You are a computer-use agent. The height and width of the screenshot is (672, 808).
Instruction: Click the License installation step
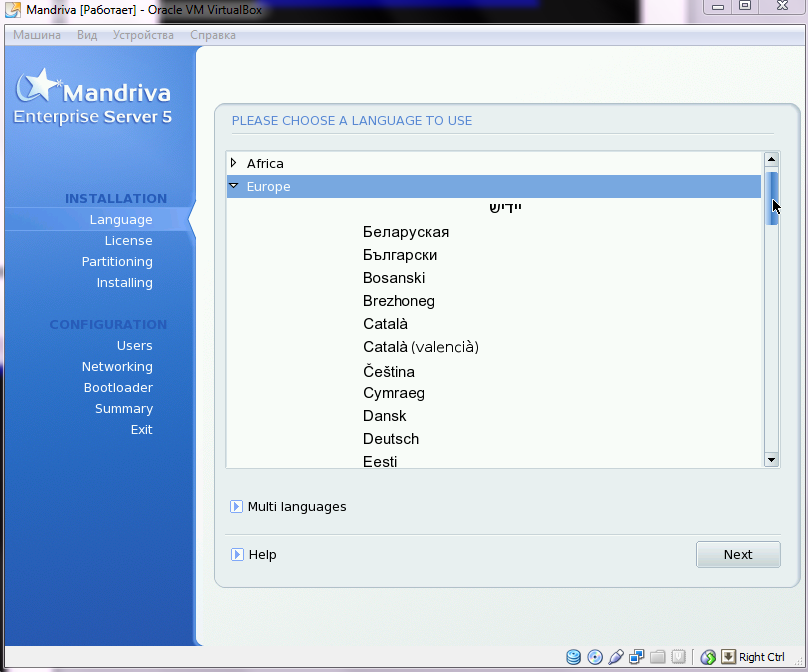tap(128, 241)
